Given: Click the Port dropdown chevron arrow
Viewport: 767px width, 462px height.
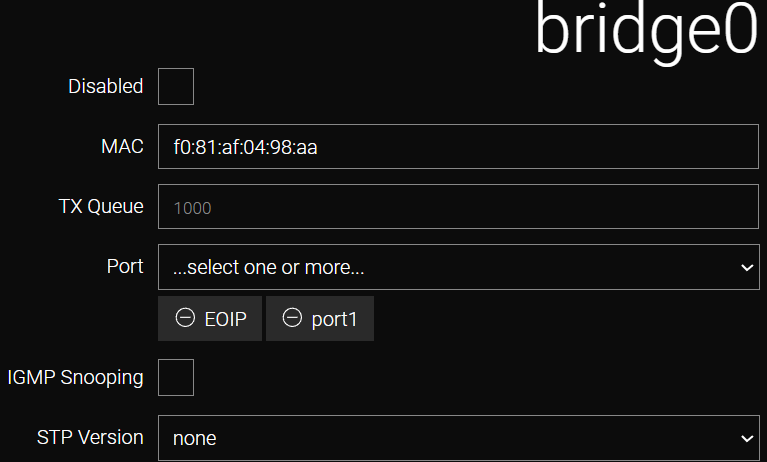Looking at the screenshot, I should point(746,268).
